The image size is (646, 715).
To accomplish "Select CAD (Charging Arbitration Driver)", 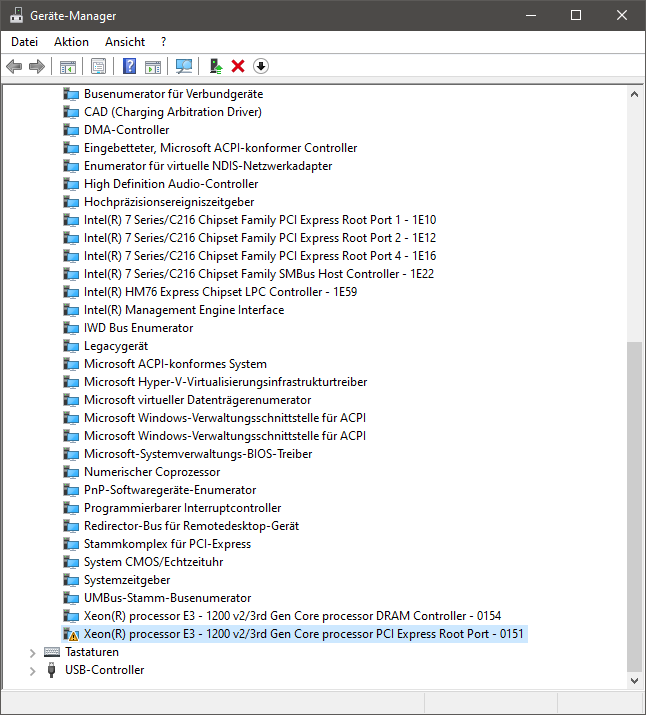I will [173, 112].
